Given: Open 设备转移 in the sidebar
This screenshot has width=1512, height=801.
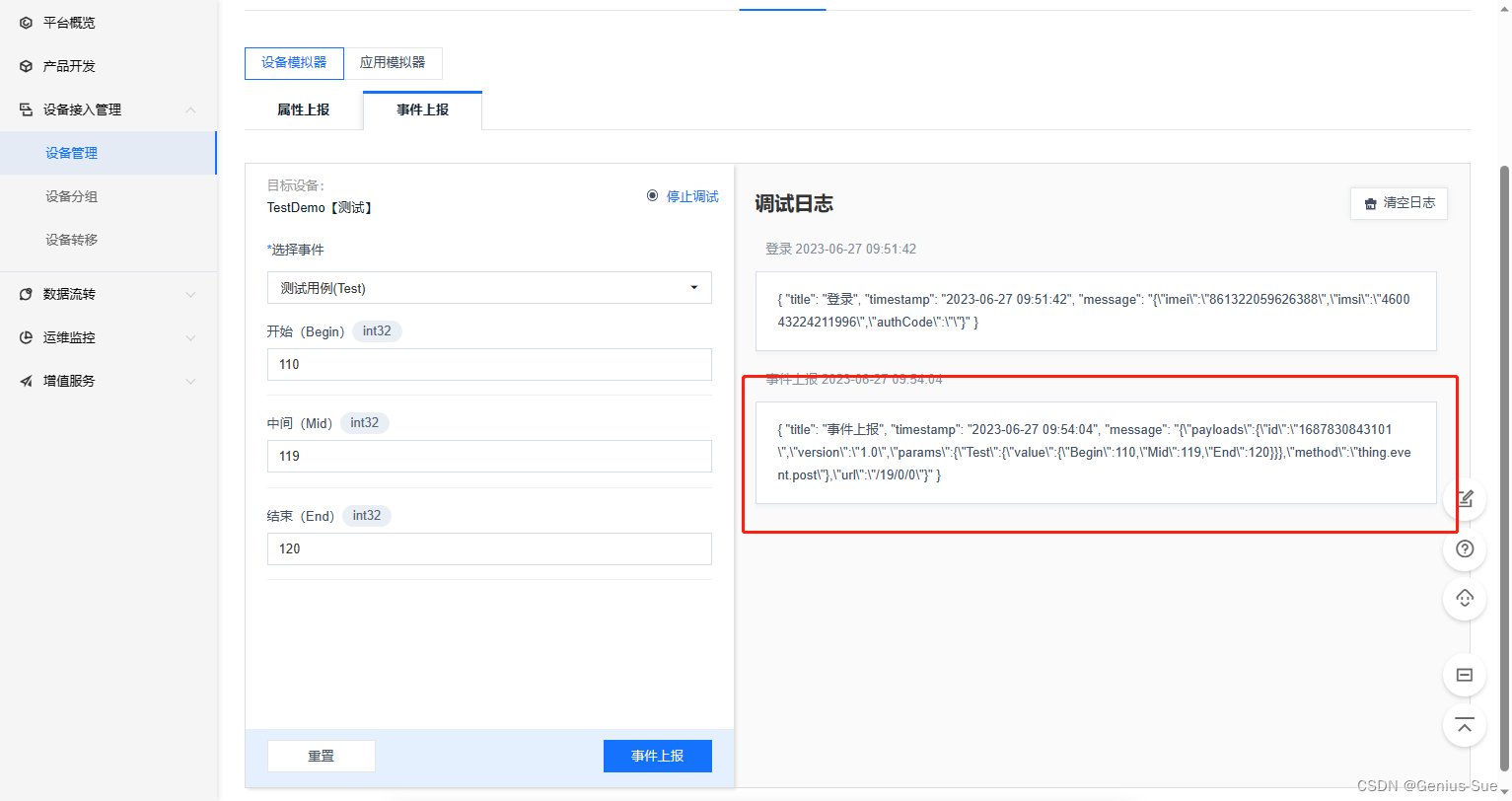Looking at the screenshot, I should [x=108, y=240].
